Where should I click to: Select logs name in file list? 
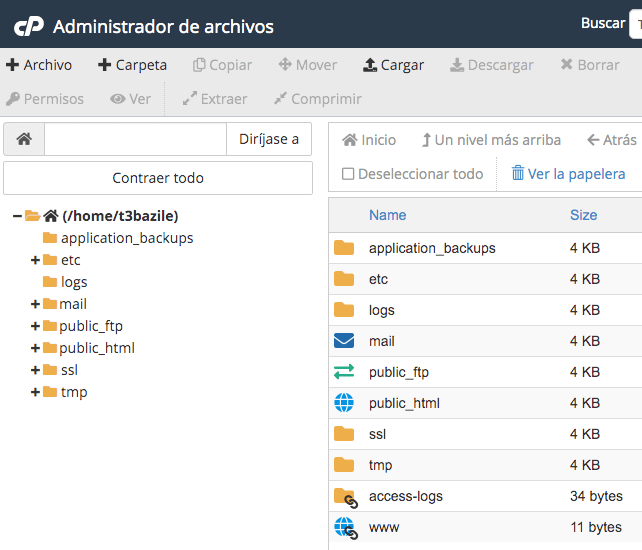[x=382, y=310]
